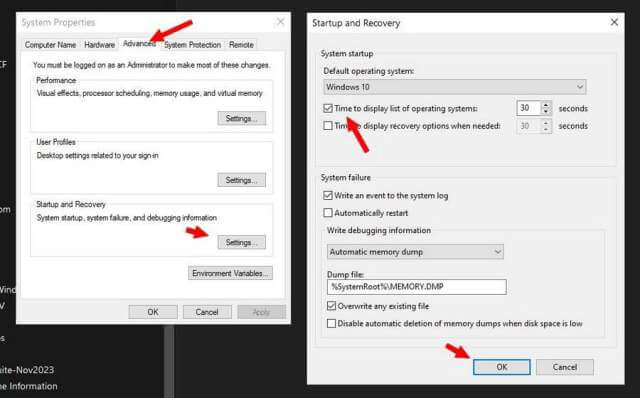Enable Time to display recovery options checkbox
The width and height of the screenshot is (640, 398).
click(x=328, y=126)
